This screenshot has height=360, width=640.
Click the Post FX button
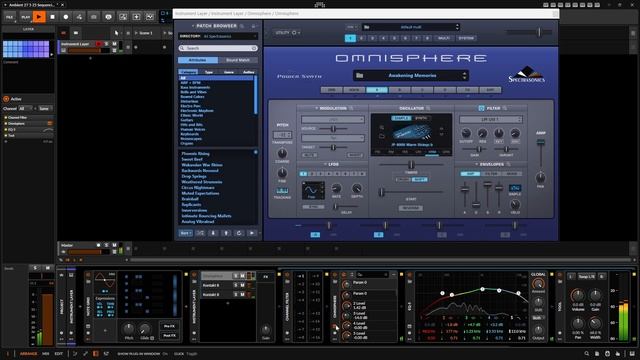tap(169, 336)
